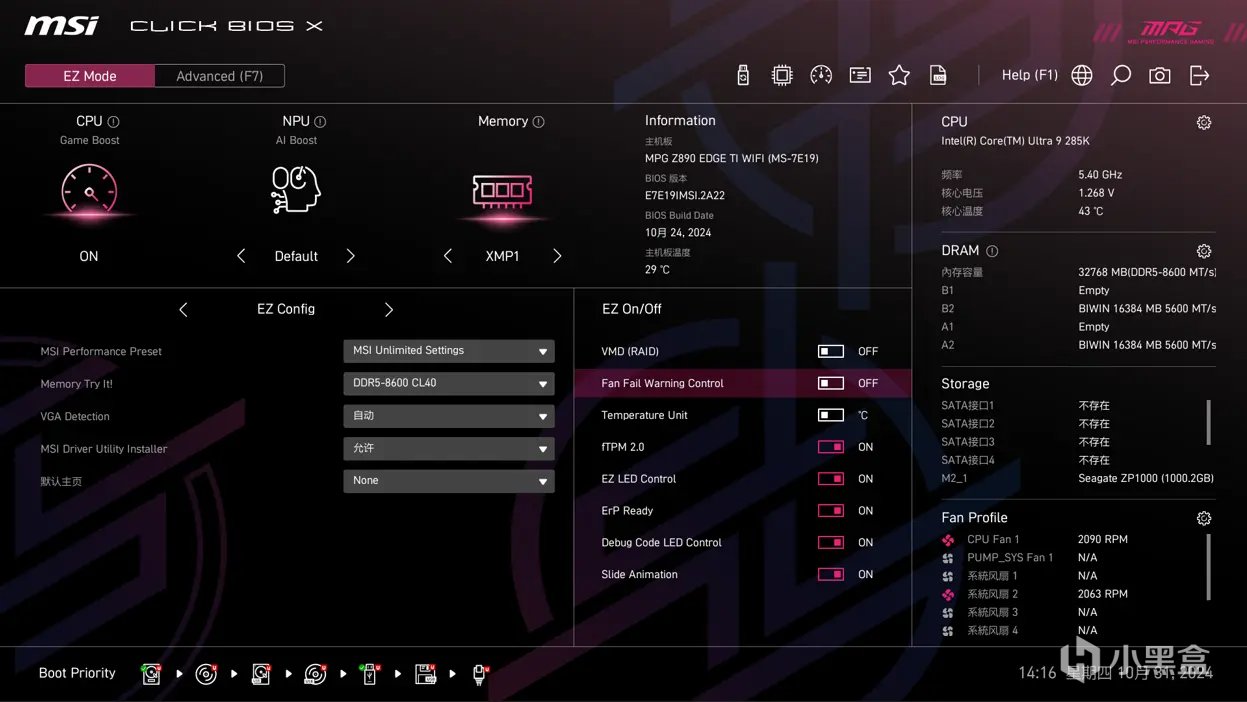This screenshot has height=702, width=1247.
Task: Select the second boot device disc icon
Action: [206, 674]
